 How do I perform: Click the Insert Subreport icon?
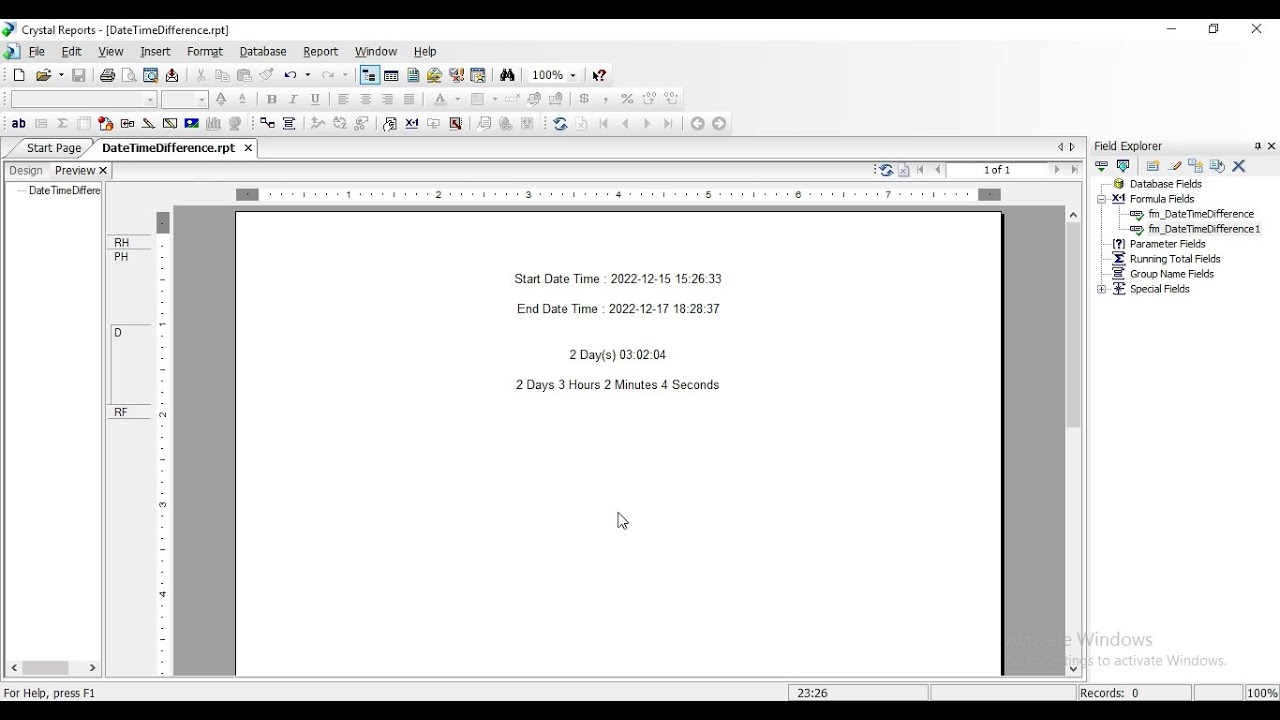[127, 124]
